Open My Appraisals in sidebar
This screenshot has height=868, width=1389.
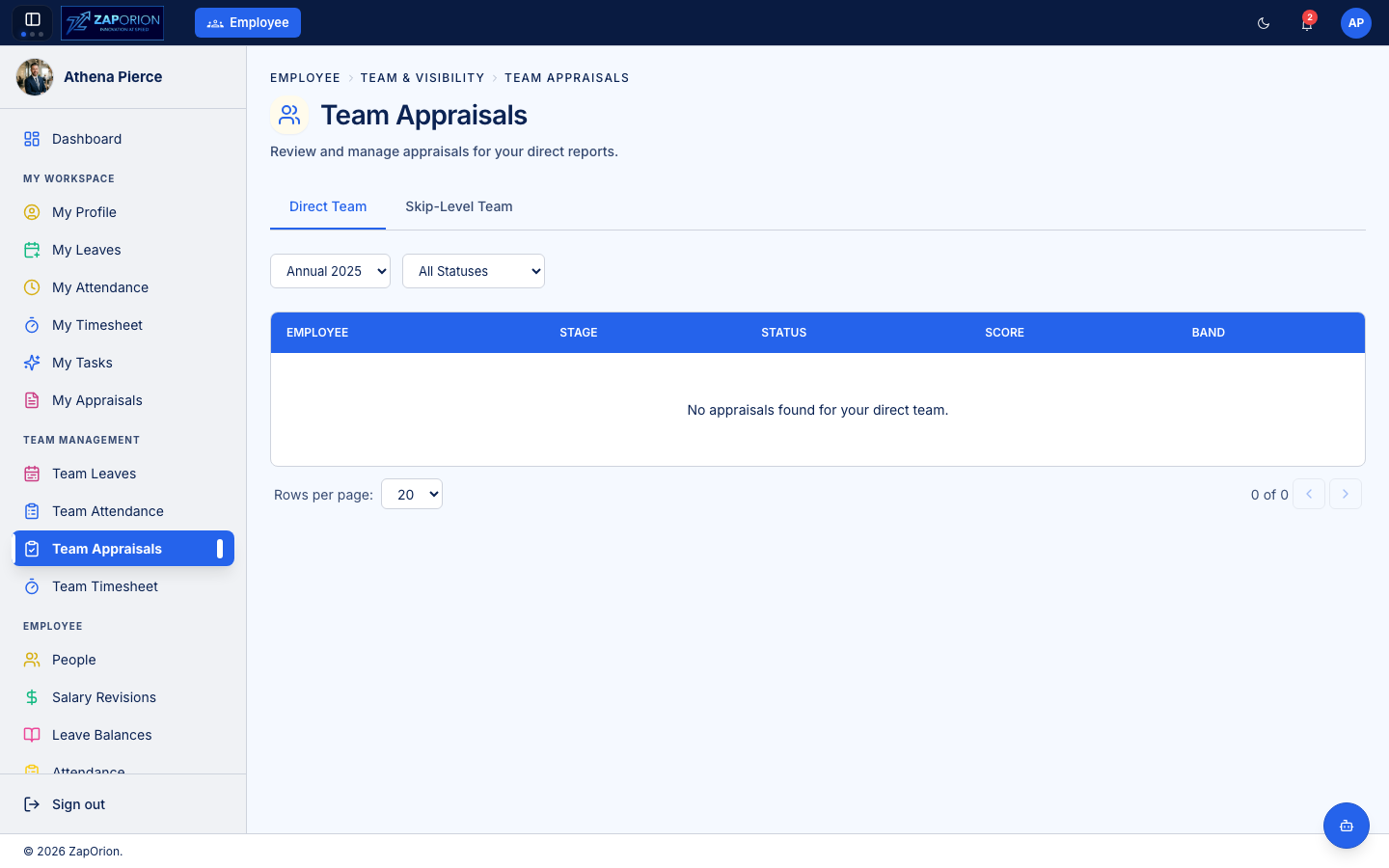pos(123,400)
